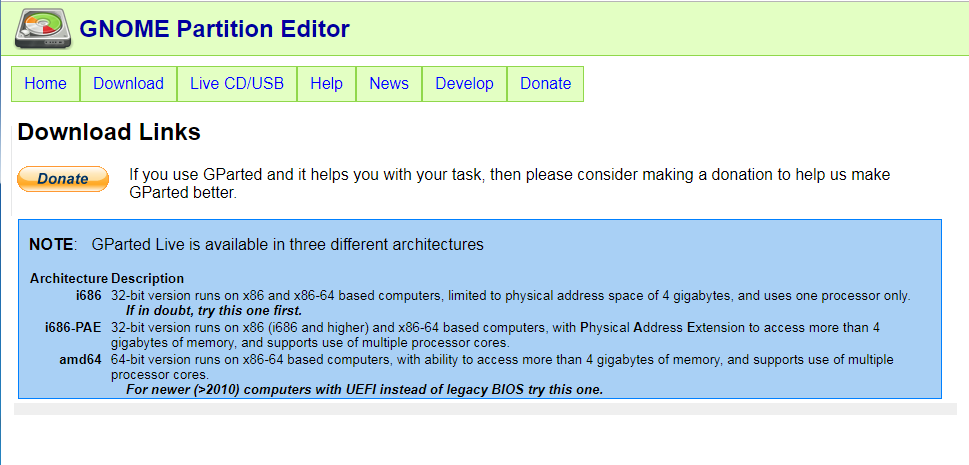Click the Description column header
The width and height of the screenshot is (969, 465).
point(148,278)
